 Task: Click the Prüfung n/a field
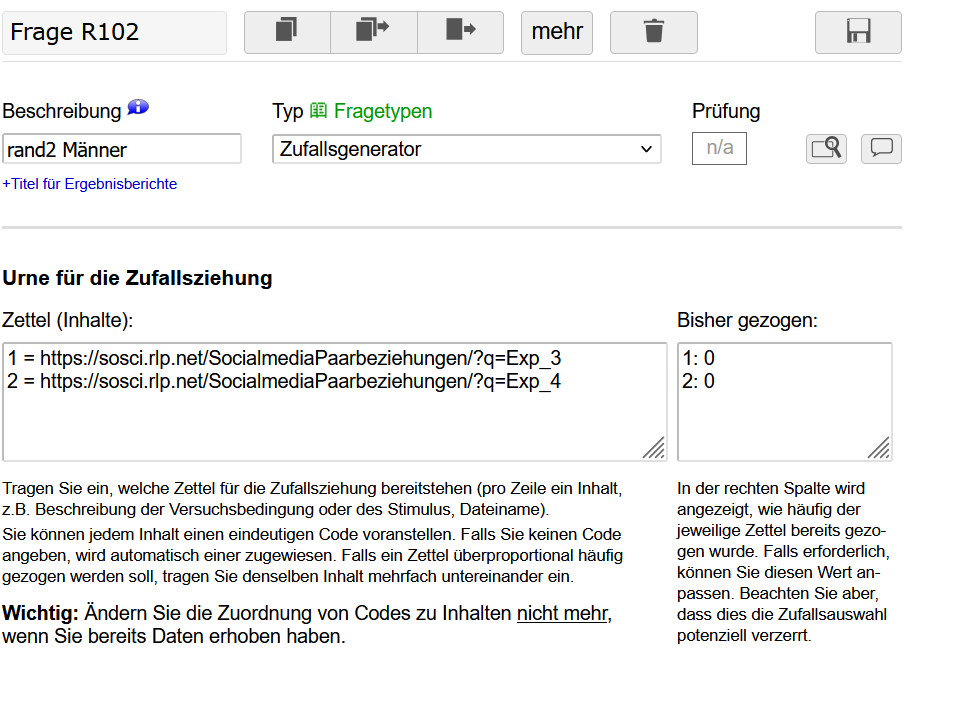tap(719, 149)
